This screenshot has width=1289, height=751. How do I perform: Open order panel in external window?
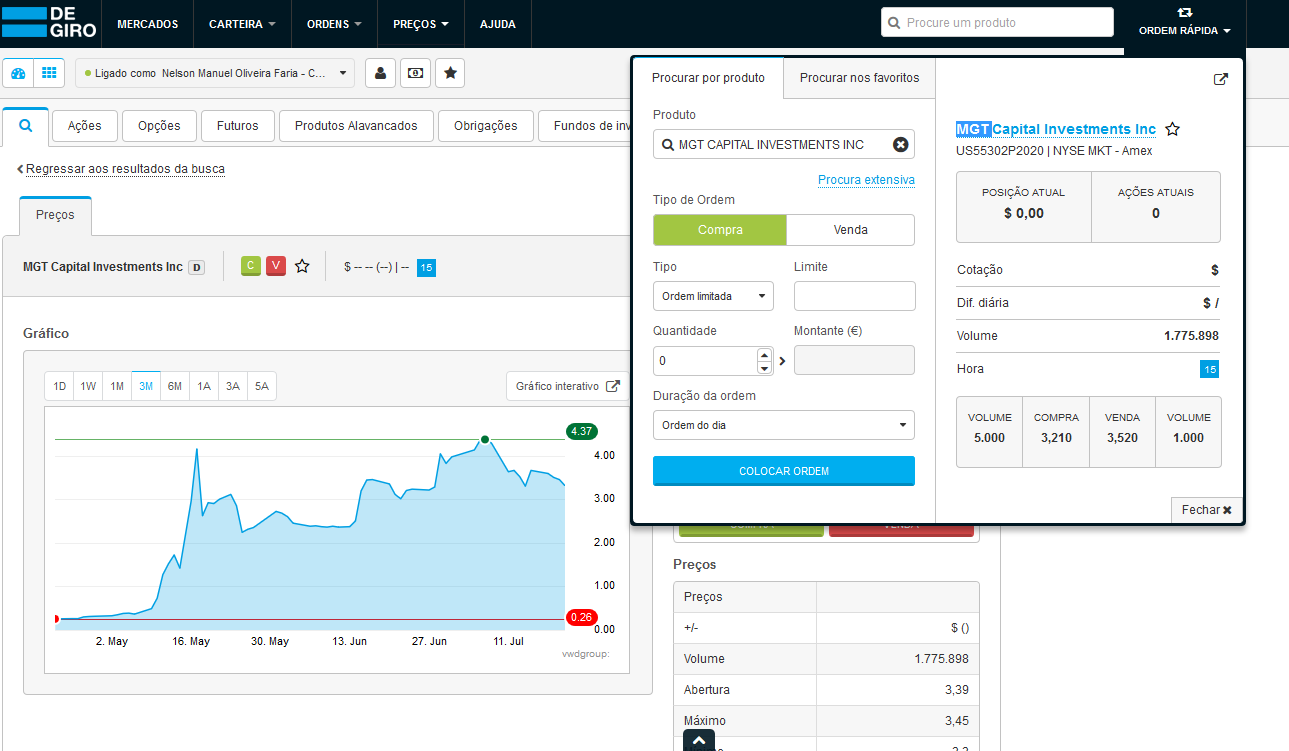(1220, 80)
